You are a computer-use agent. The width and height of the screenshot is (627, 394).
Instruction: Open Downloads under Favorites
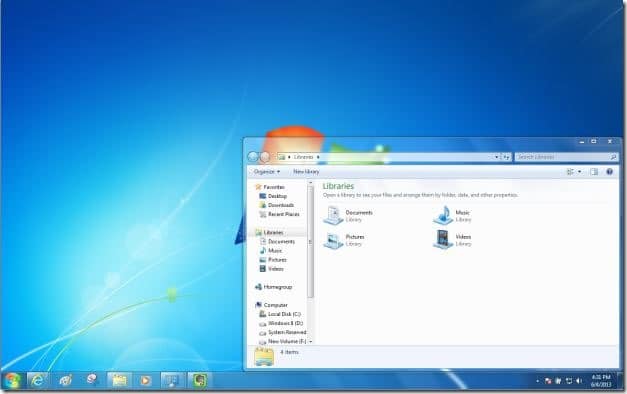tap(281, 205)
